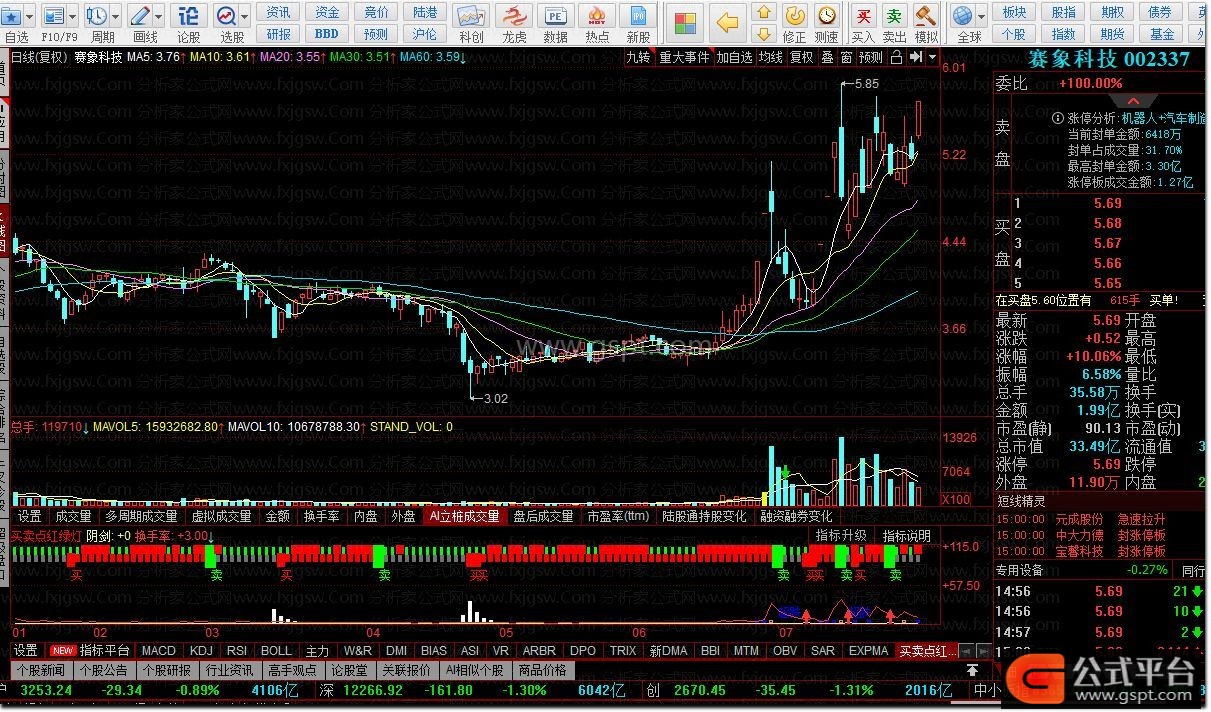
Task: Expand the 画线 dropdown arrow
Action: coord(159,16)
